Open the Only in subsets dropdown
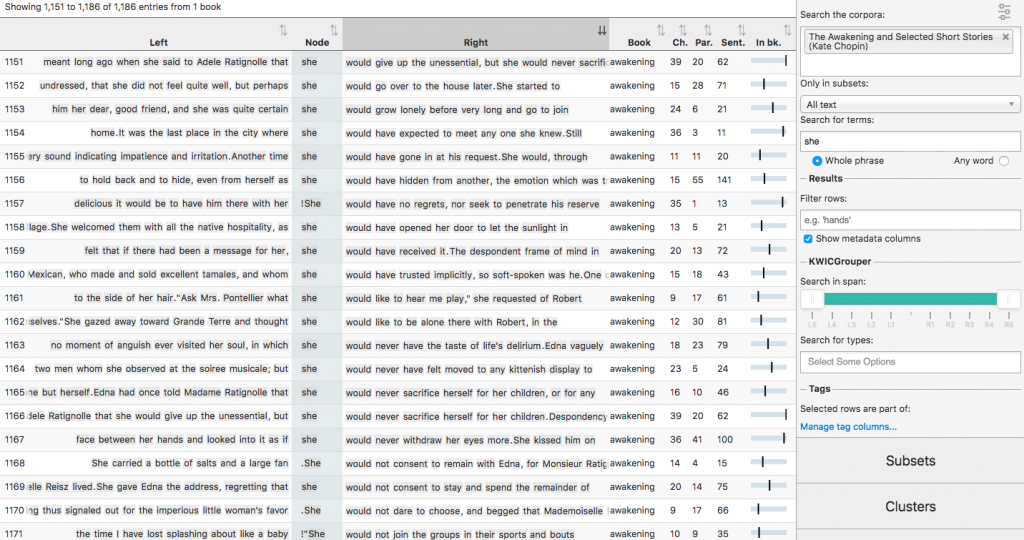Screen dimensions: 1024x540 909,104
